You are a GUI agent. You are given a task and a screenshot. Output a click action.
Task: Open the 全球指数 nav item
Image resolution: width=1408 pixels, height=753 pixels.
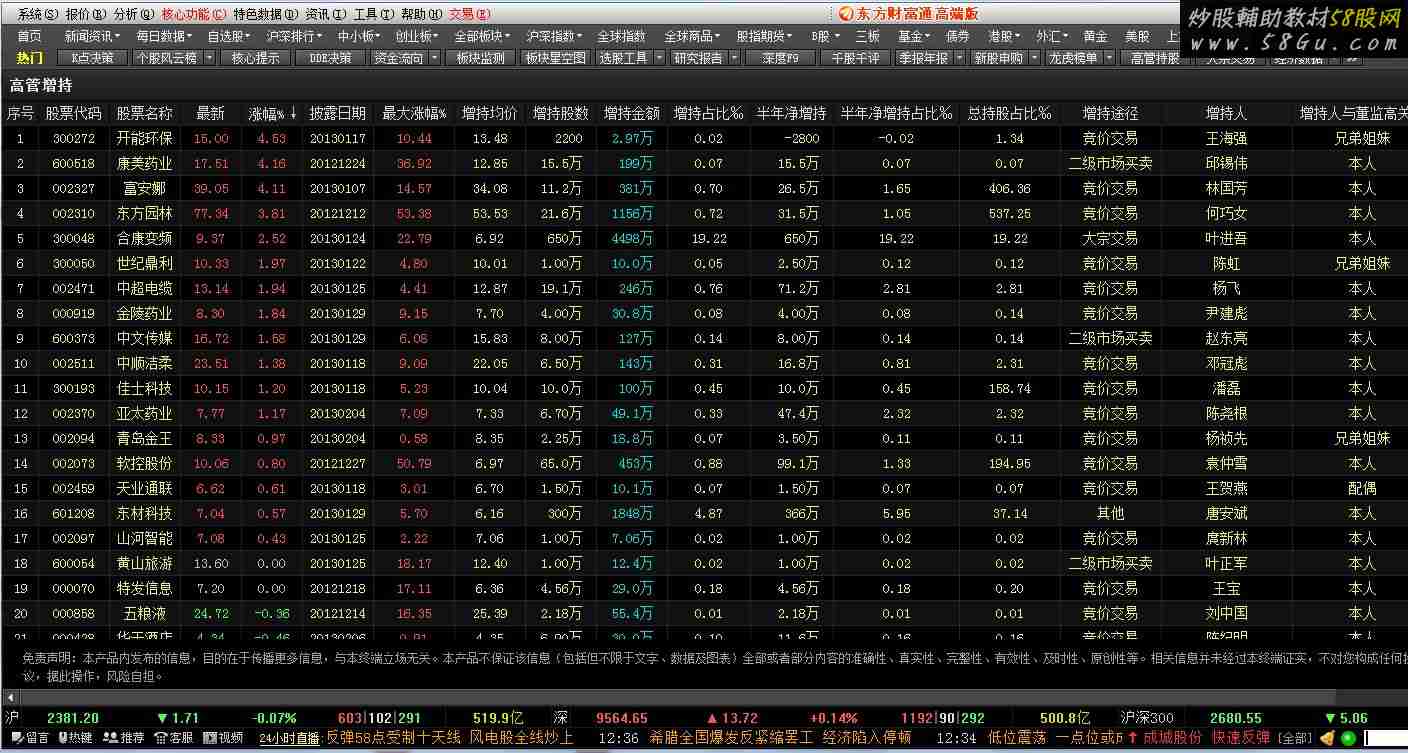pyautogui.click(x=621, y=36)
